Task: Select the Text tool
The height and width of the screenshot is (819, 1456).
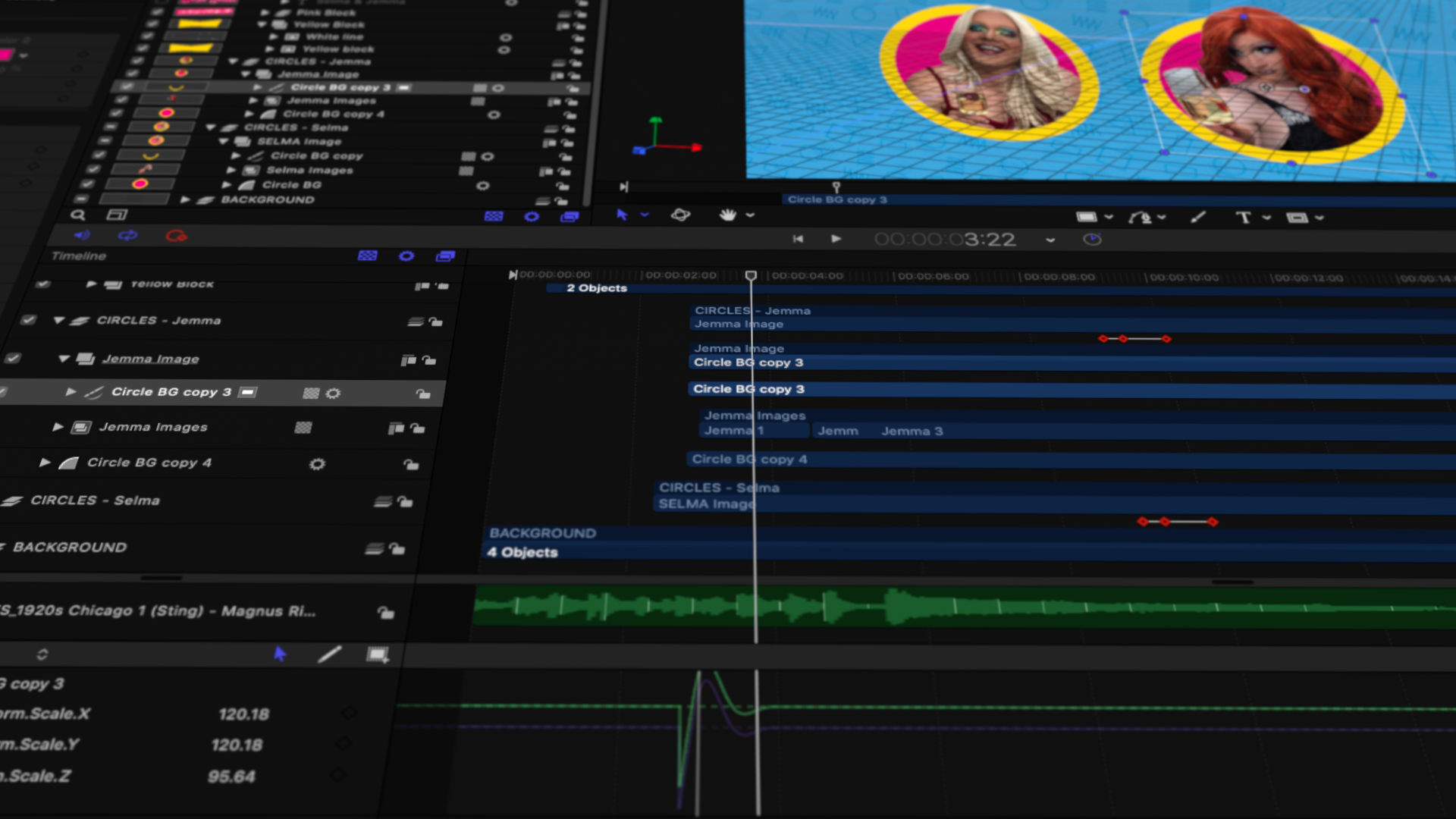Action: coord(1243,218)
